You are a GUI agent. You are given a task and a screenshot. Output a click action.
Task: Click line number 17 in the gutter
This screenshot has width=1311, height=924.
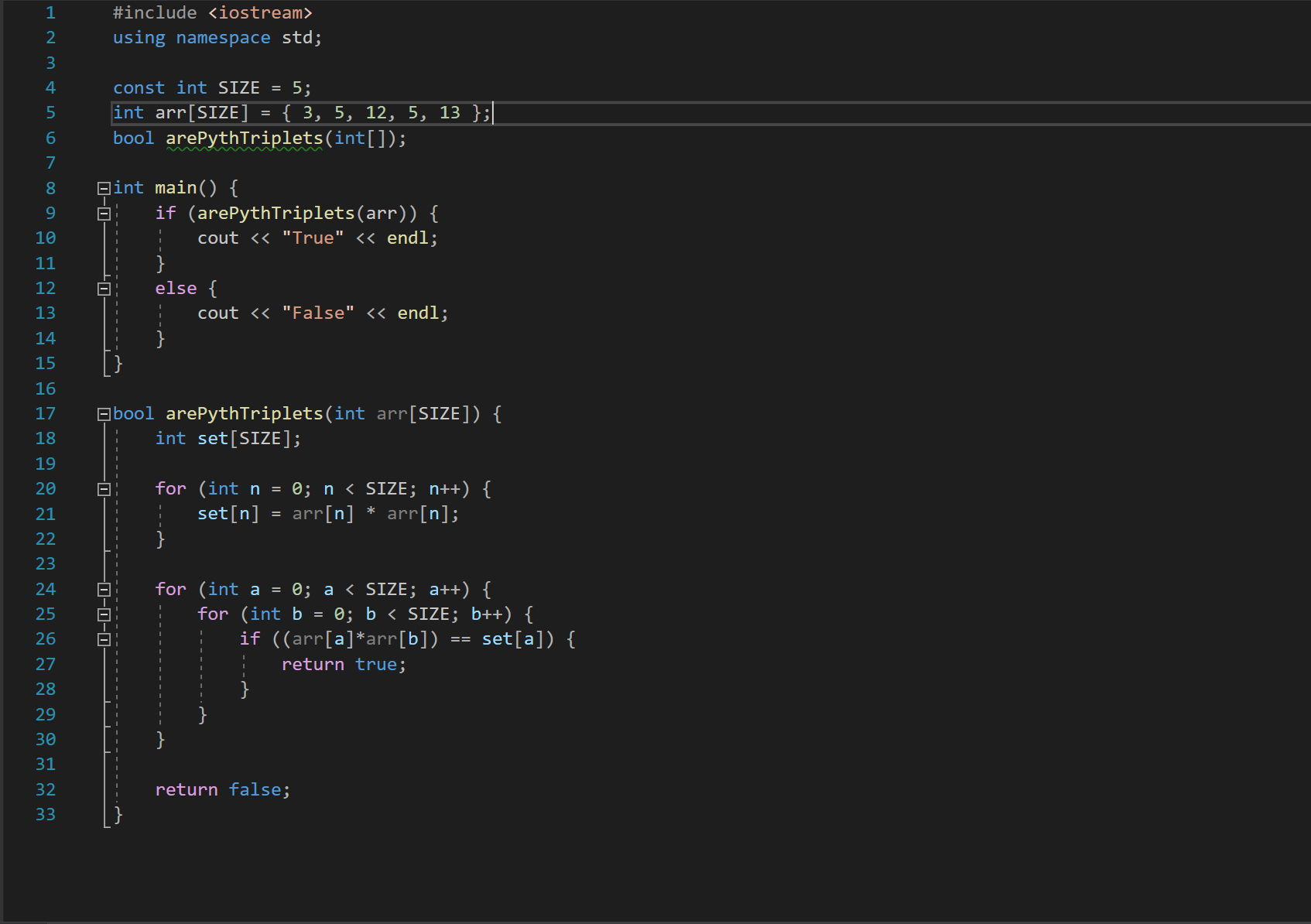[46, 414]
